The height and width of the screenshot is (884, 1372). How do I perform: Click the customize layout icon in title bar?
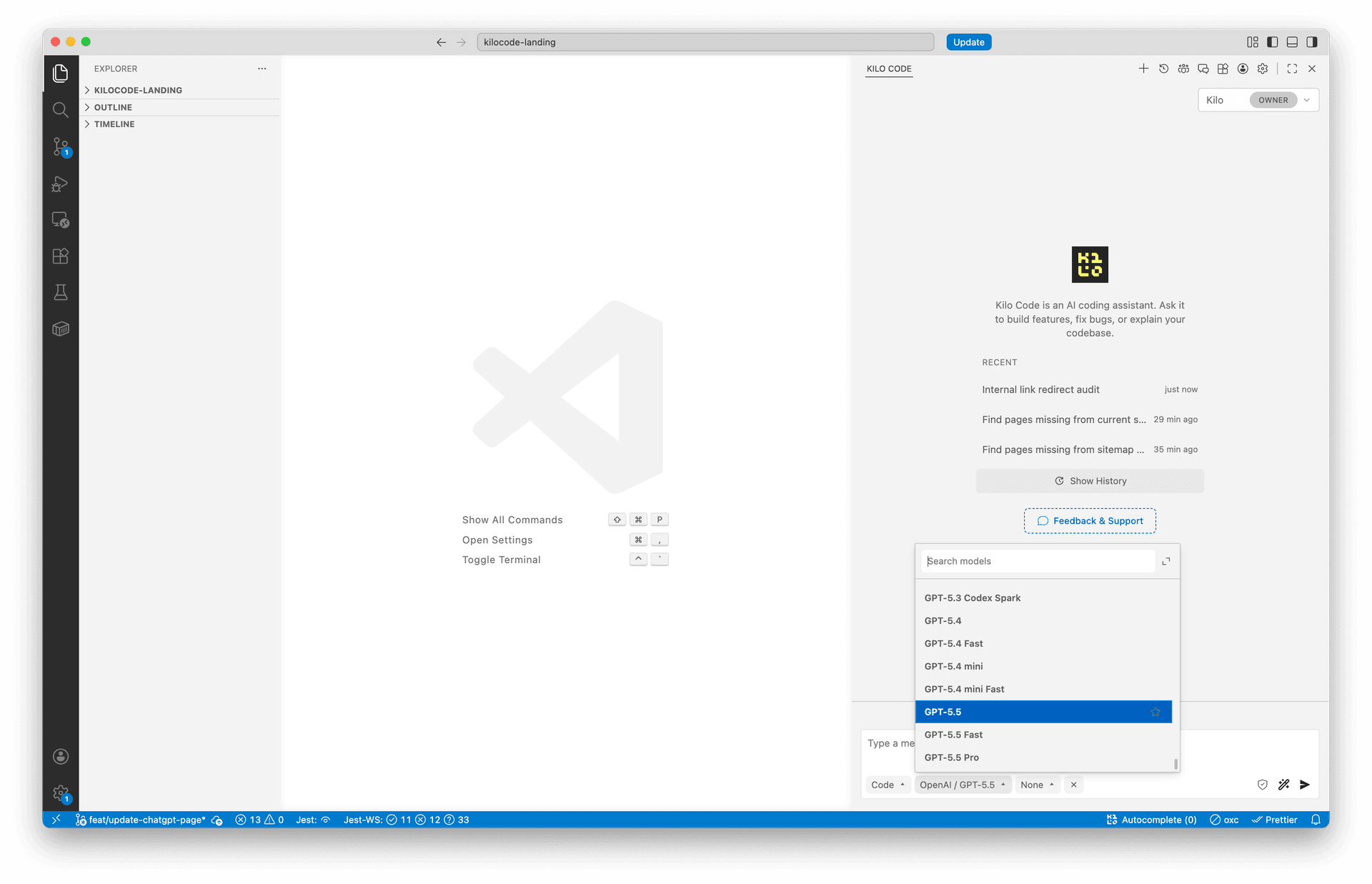point(1253,42)
